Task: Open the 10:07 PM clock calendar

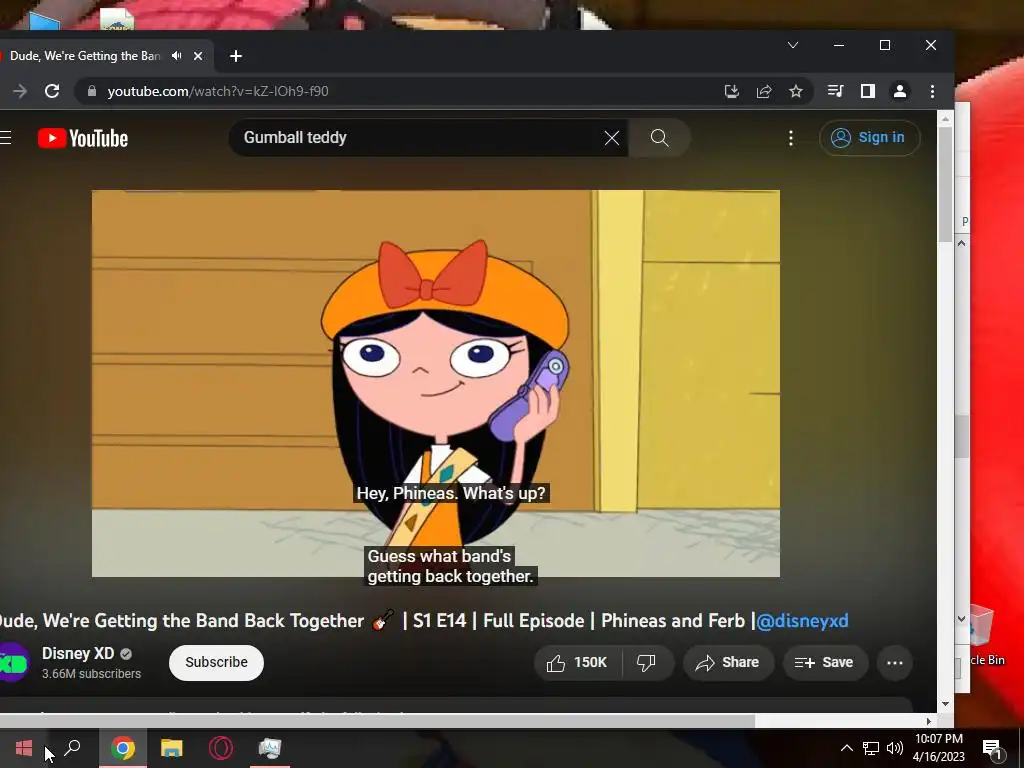Action: 938,748
